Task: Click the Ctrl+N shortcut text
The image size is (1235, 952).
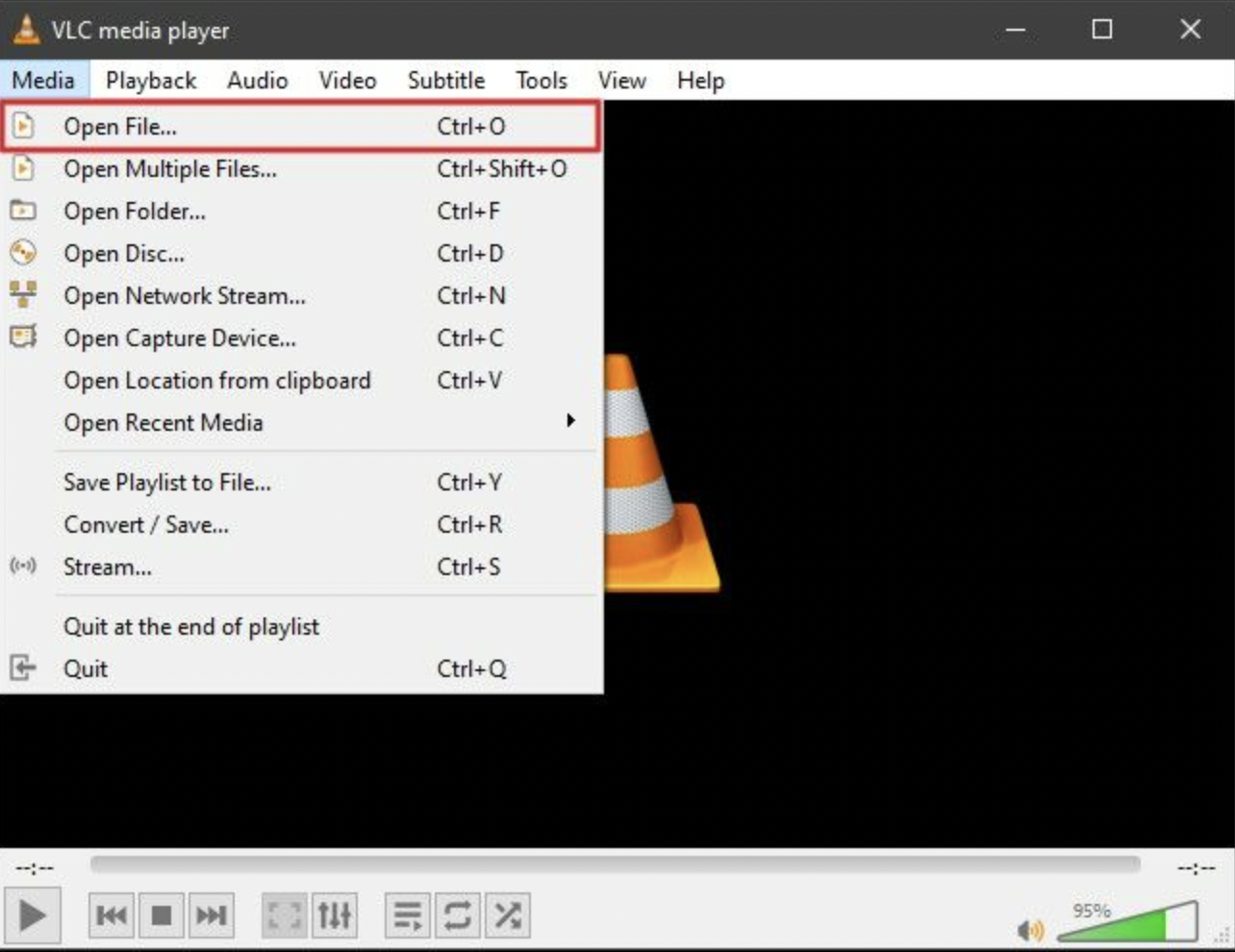Action: [471, 295]
